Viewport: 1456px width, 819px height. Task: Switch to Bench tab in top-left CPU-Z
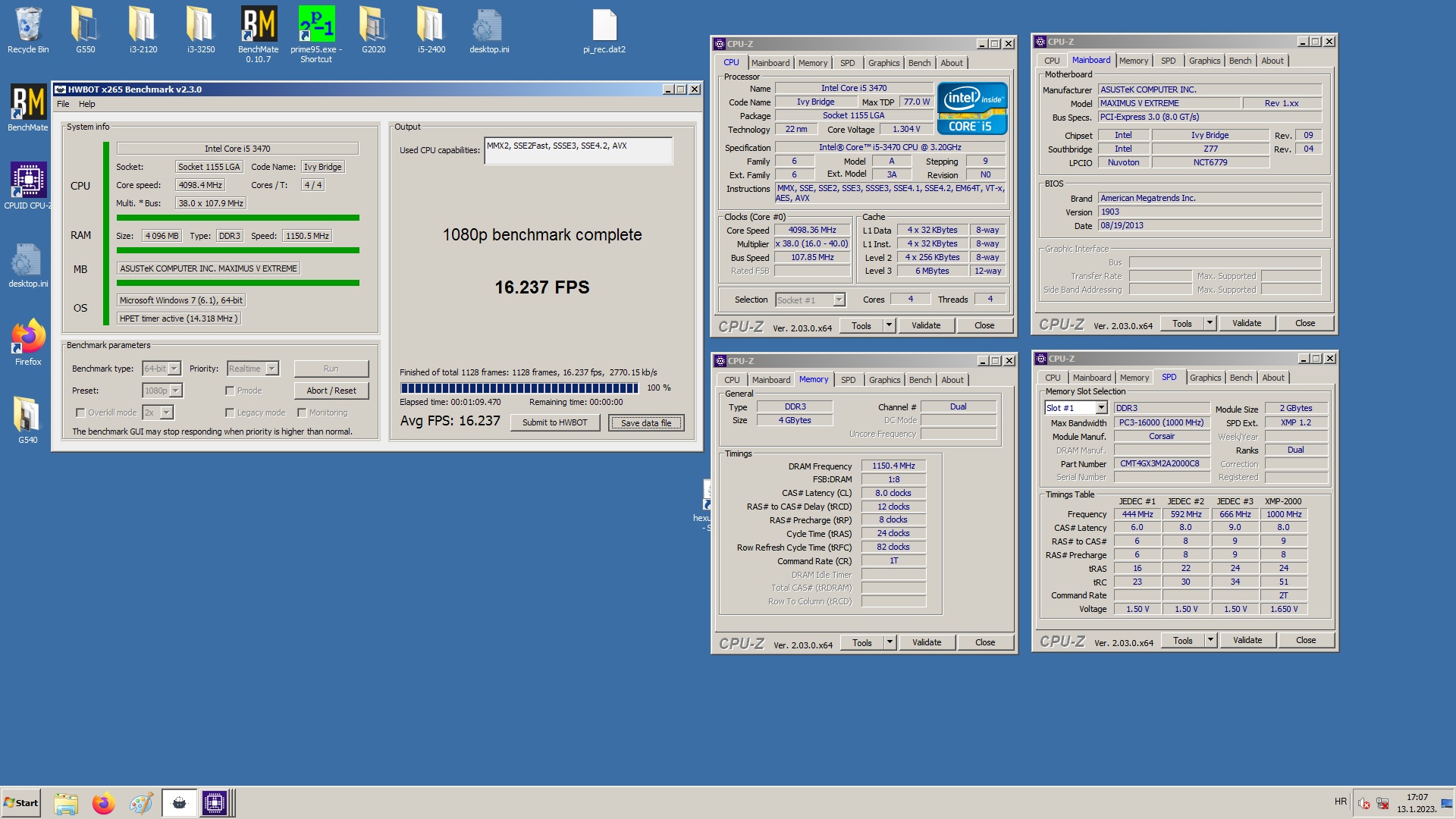click(919, 63)
